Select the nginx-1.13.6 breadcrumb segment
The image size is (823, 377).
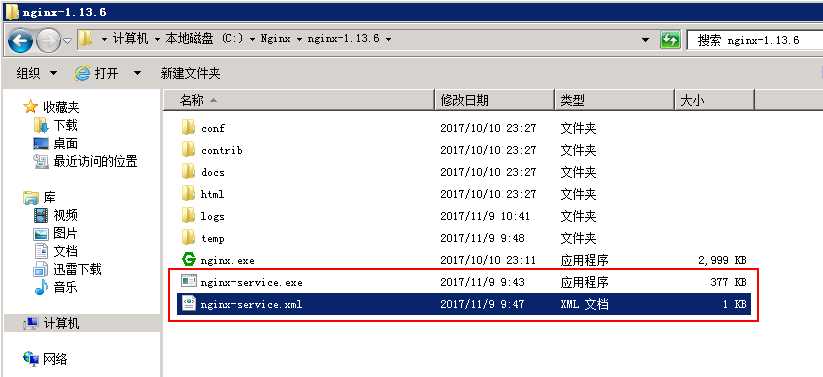tap(343, 39)
